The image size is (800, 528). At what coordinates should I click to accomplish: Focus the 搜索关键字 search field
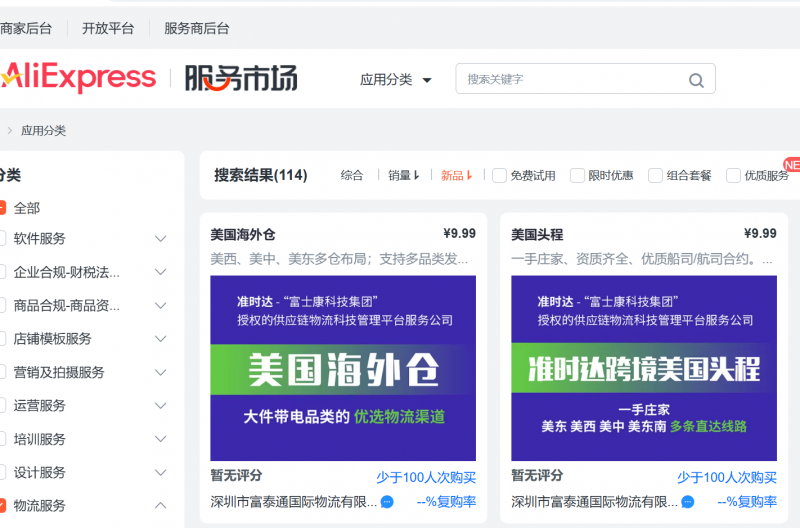(585, 79)
